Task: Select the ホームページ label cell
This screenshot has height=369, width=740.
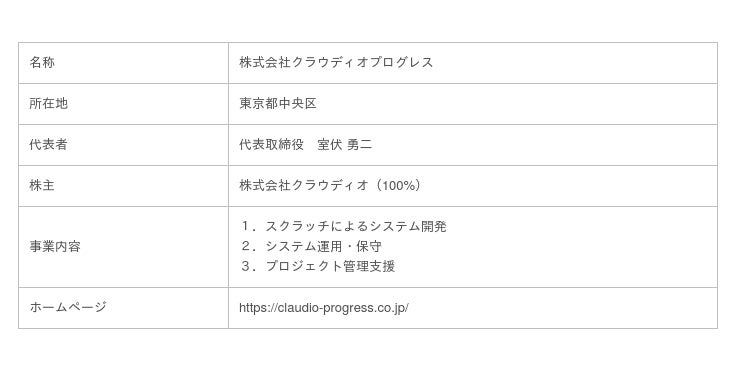Action: tap(123, 308)
